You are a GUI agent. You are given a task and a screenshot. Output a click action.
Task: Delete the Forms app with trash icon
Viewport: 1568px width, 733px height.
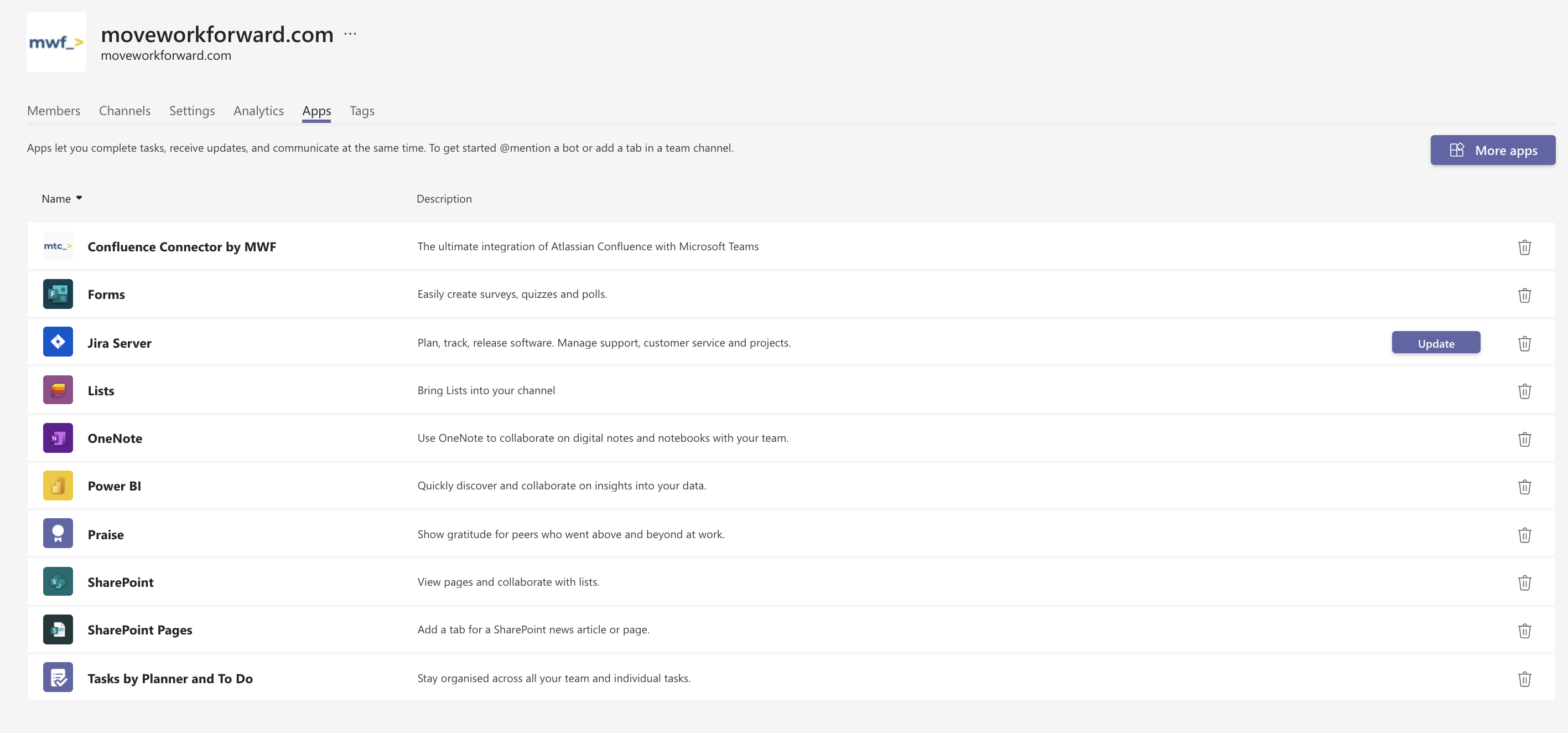pos(1524,296)
